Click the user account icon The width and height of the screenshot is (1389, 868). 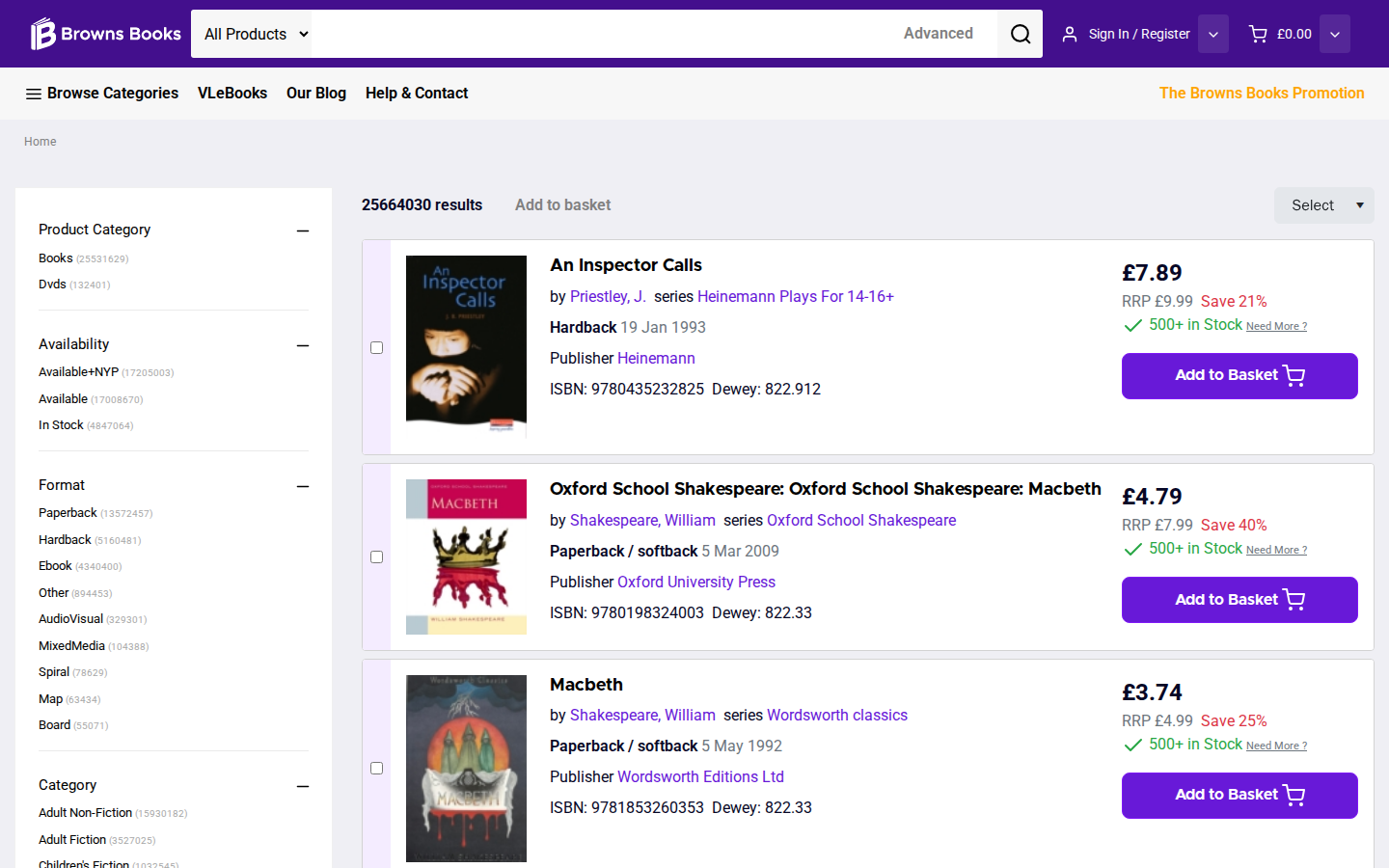coord(1069,34)
